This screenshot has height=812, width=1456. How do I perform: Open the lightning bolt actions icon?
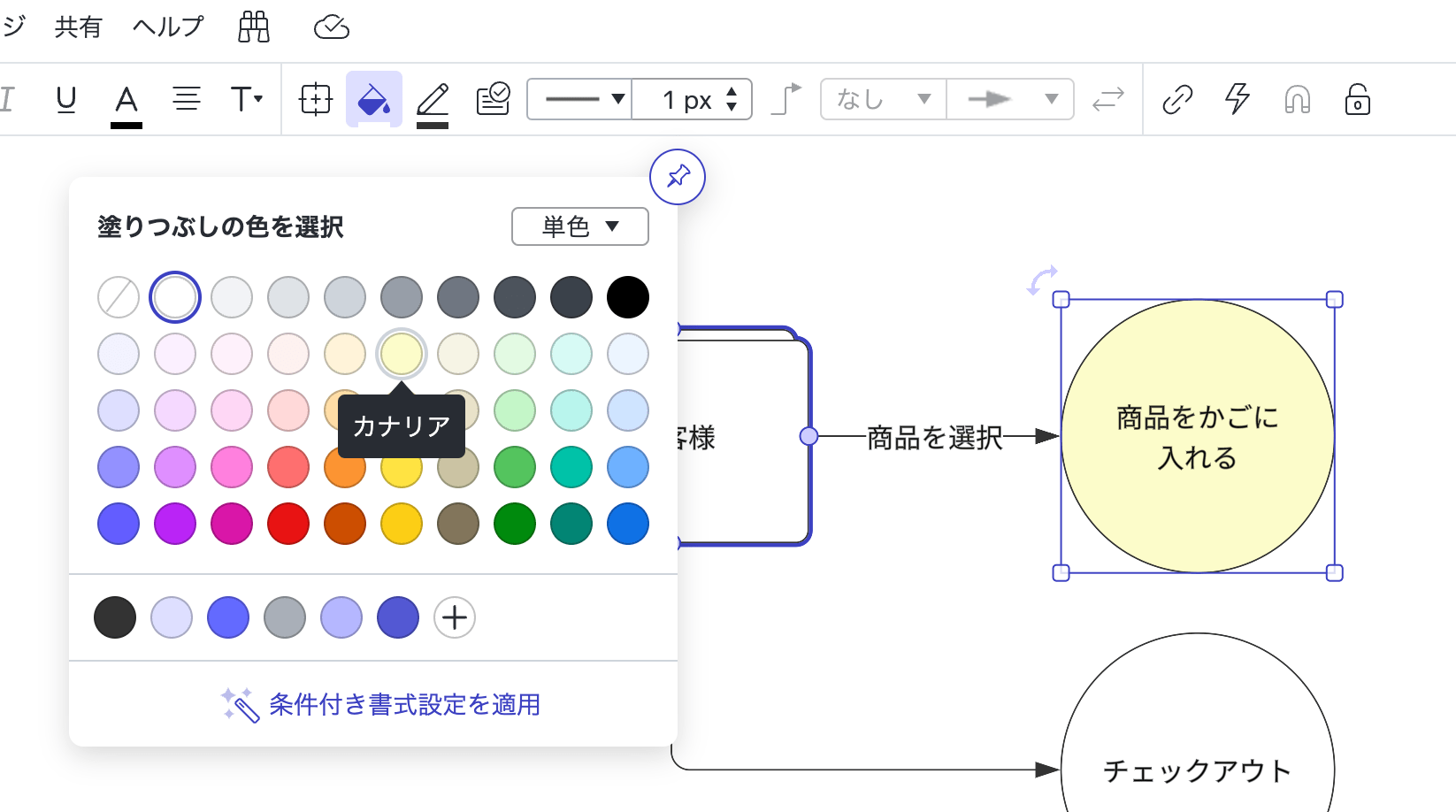[1238, 99]
